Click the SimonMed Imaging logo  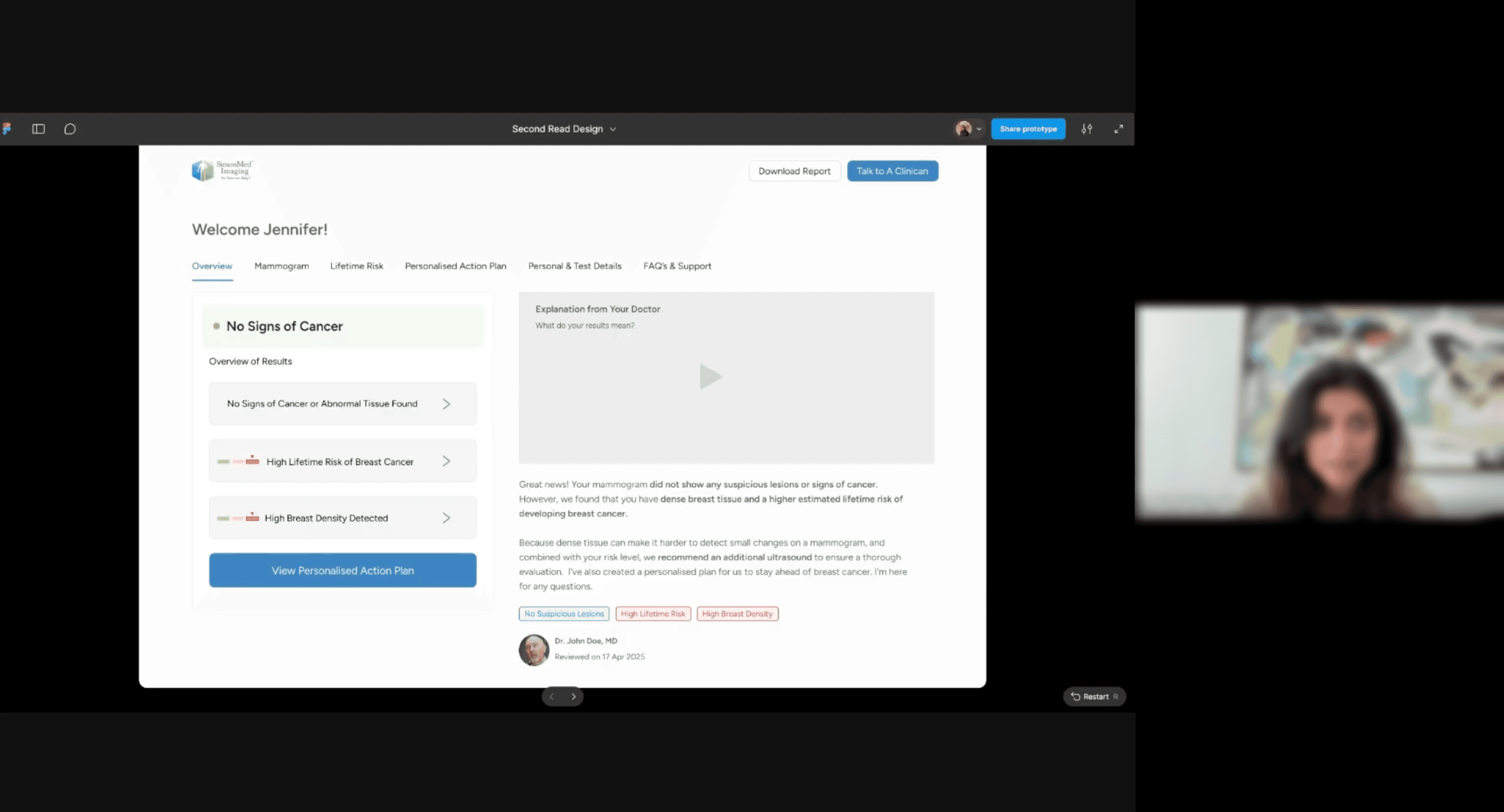click(223, 170)
